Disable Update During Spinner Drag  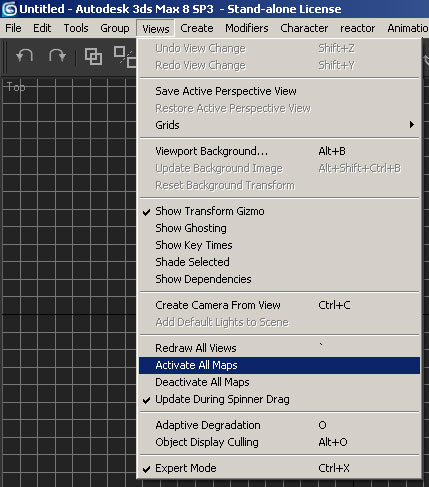pos(279,399)
